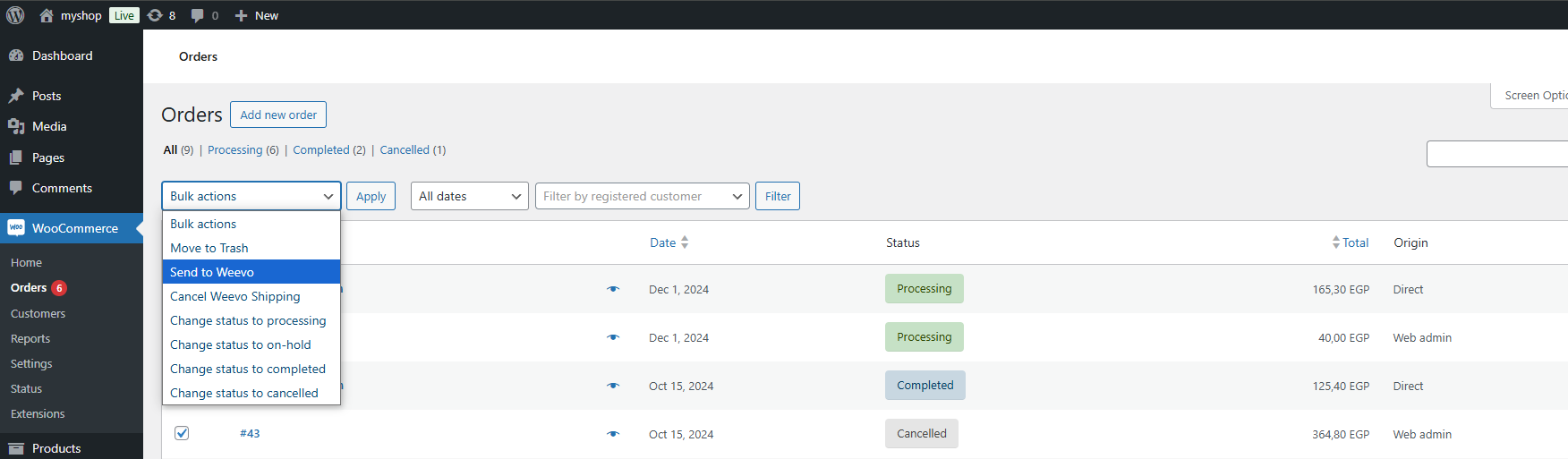Open WooCommerce Reports submenu
The height and width of the screenshot is (459, 1568).
click(30, 339)
